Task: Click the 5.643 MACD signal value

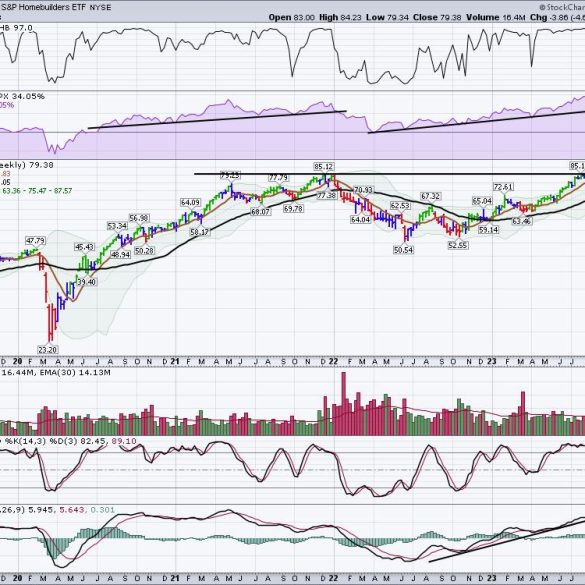Action: [72, 510]
